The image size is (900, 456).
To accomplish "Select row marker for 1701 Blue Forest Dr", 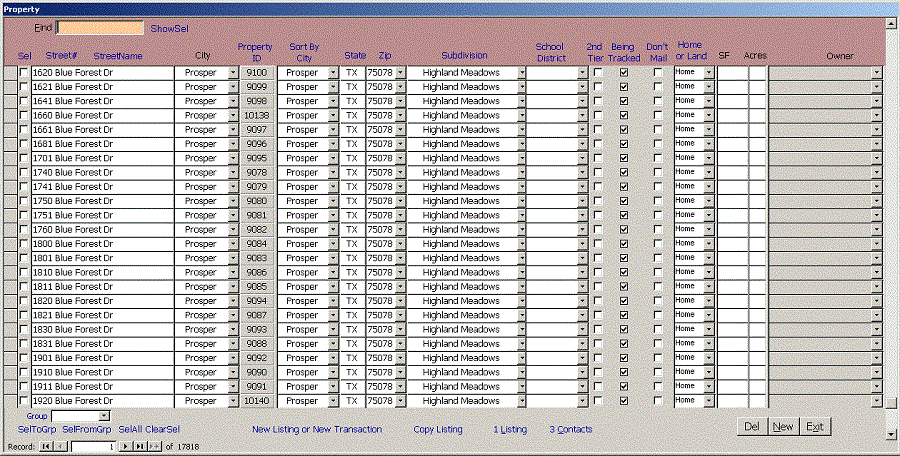I will click(x=10, y=159).
